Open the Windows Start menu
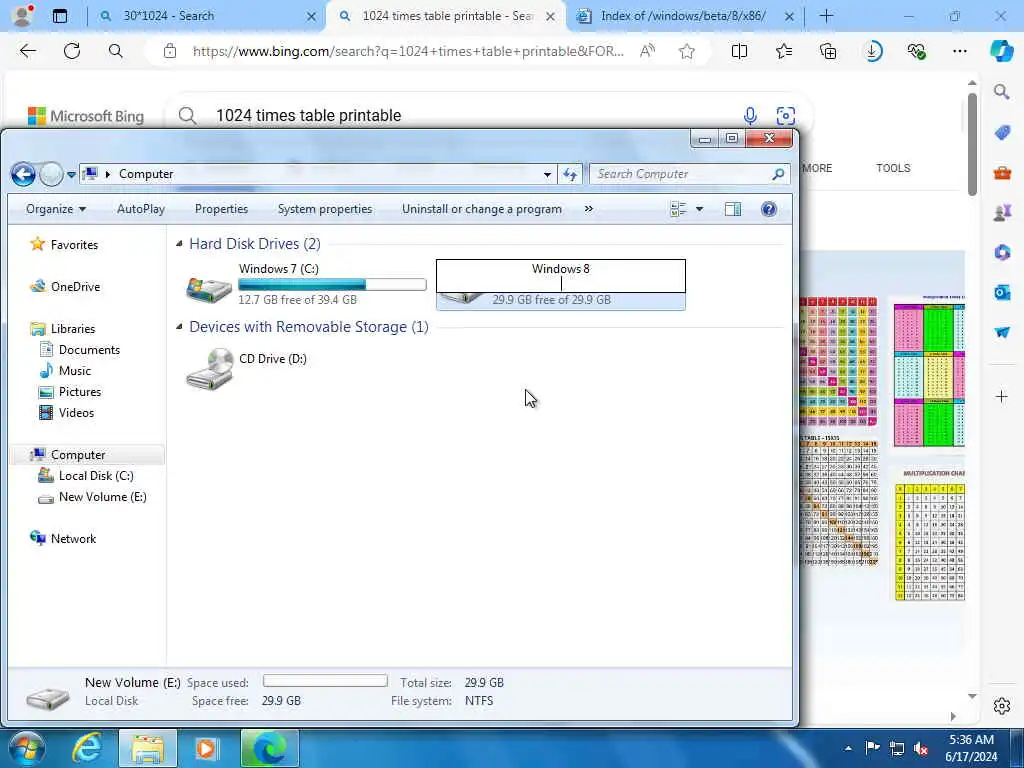Viewport: 1024px width, 768px height. click(x=27, y=748)
